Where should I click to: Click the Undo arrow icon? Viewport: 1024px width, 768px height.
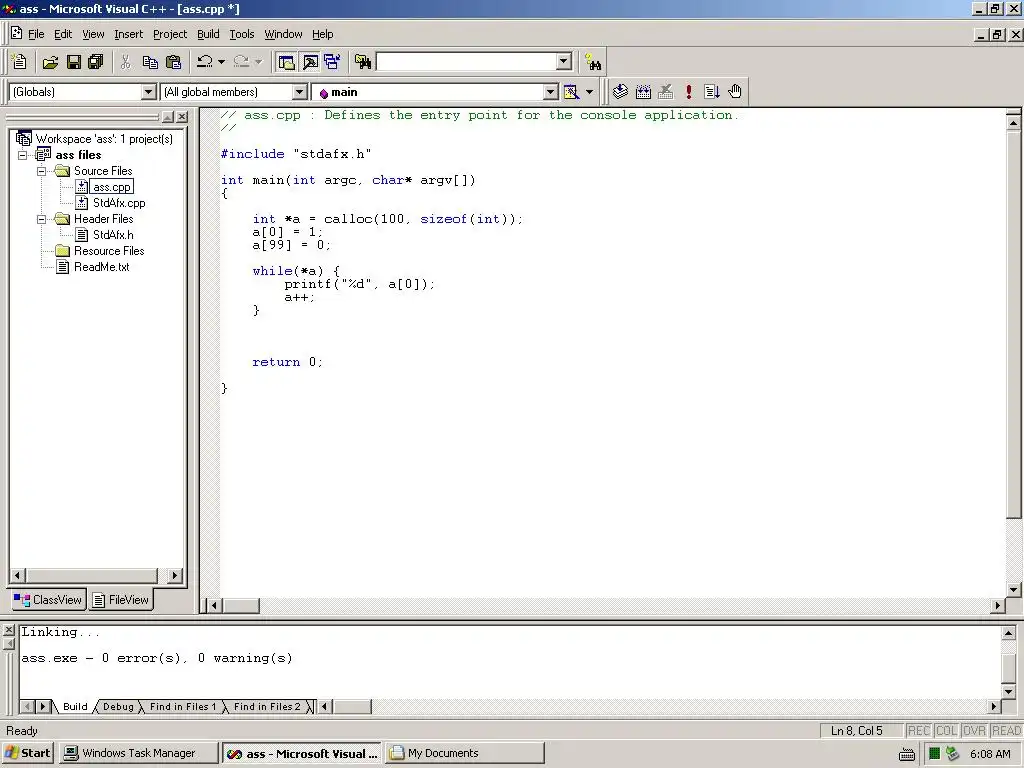[x=204, y=62]
